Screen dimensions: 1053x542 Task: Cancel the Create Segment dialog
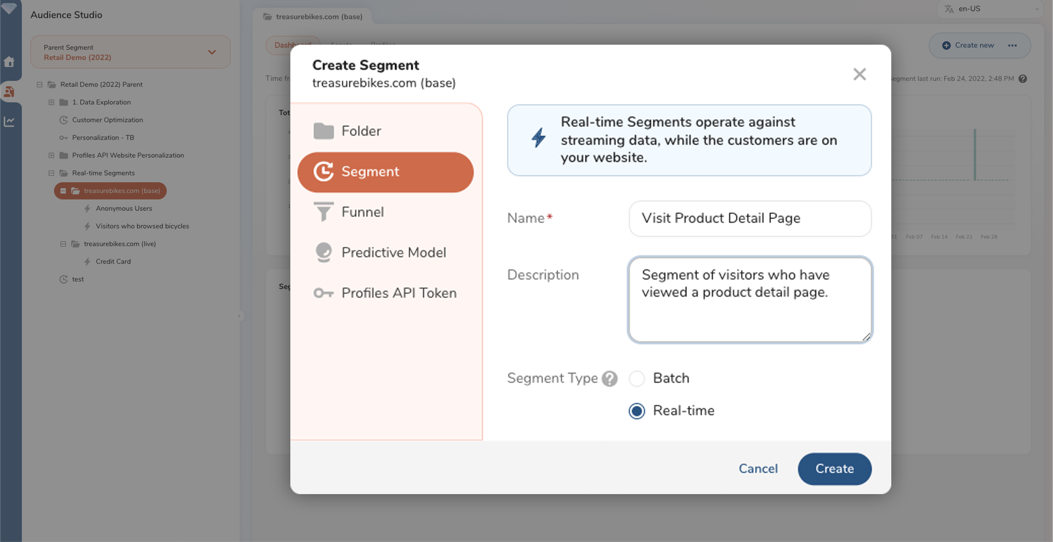tap(758, 469)
